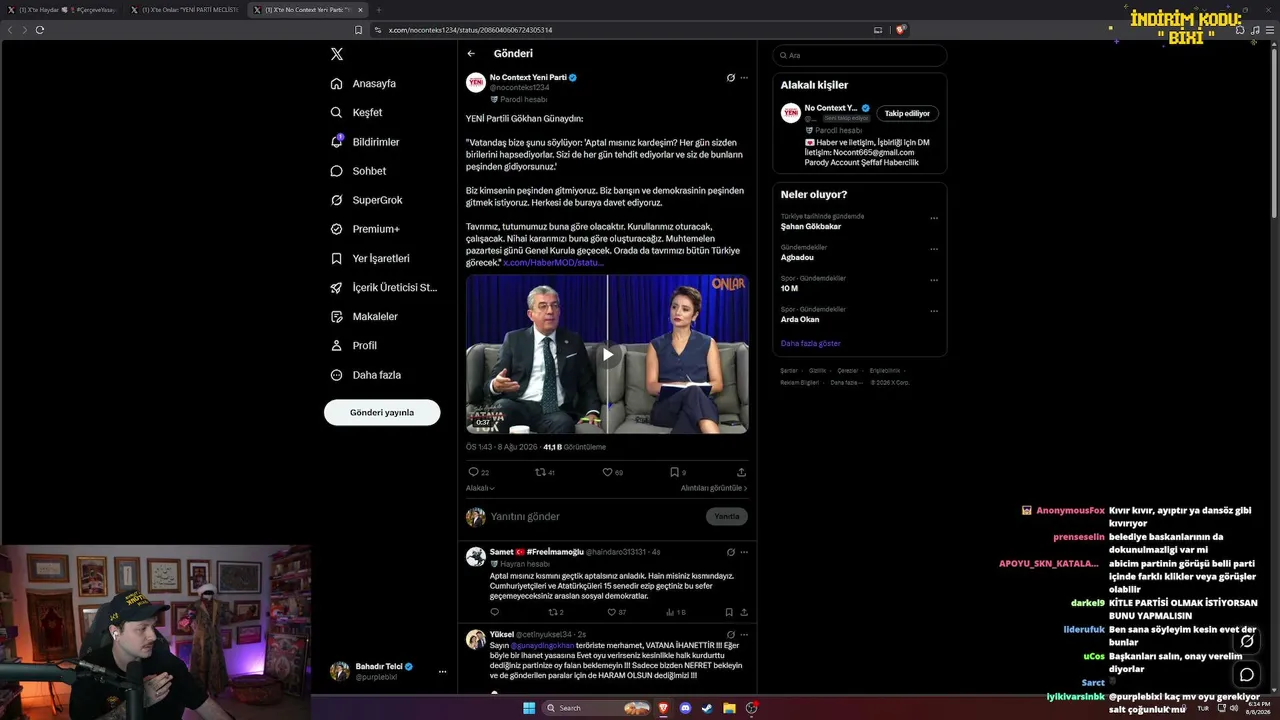The image size is (1280, 720).
Task: Click the Yanıtını gönder reply field
Action: (594, 516)
